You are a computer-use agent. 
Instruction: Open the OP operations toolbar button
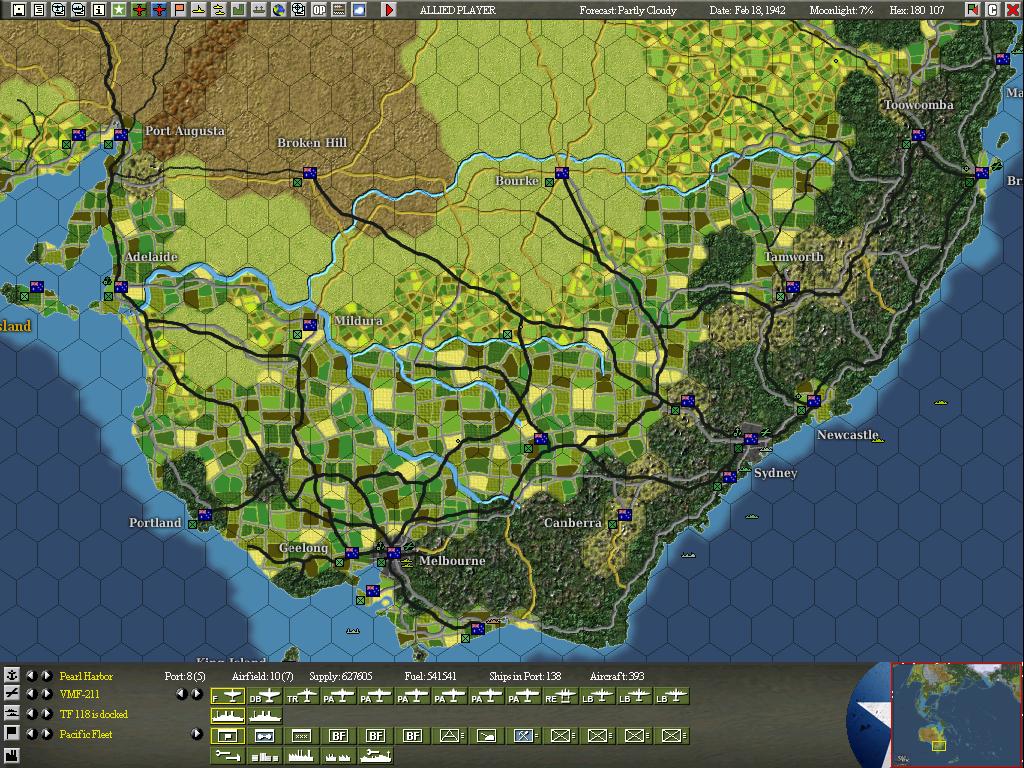tap(319, 10)
